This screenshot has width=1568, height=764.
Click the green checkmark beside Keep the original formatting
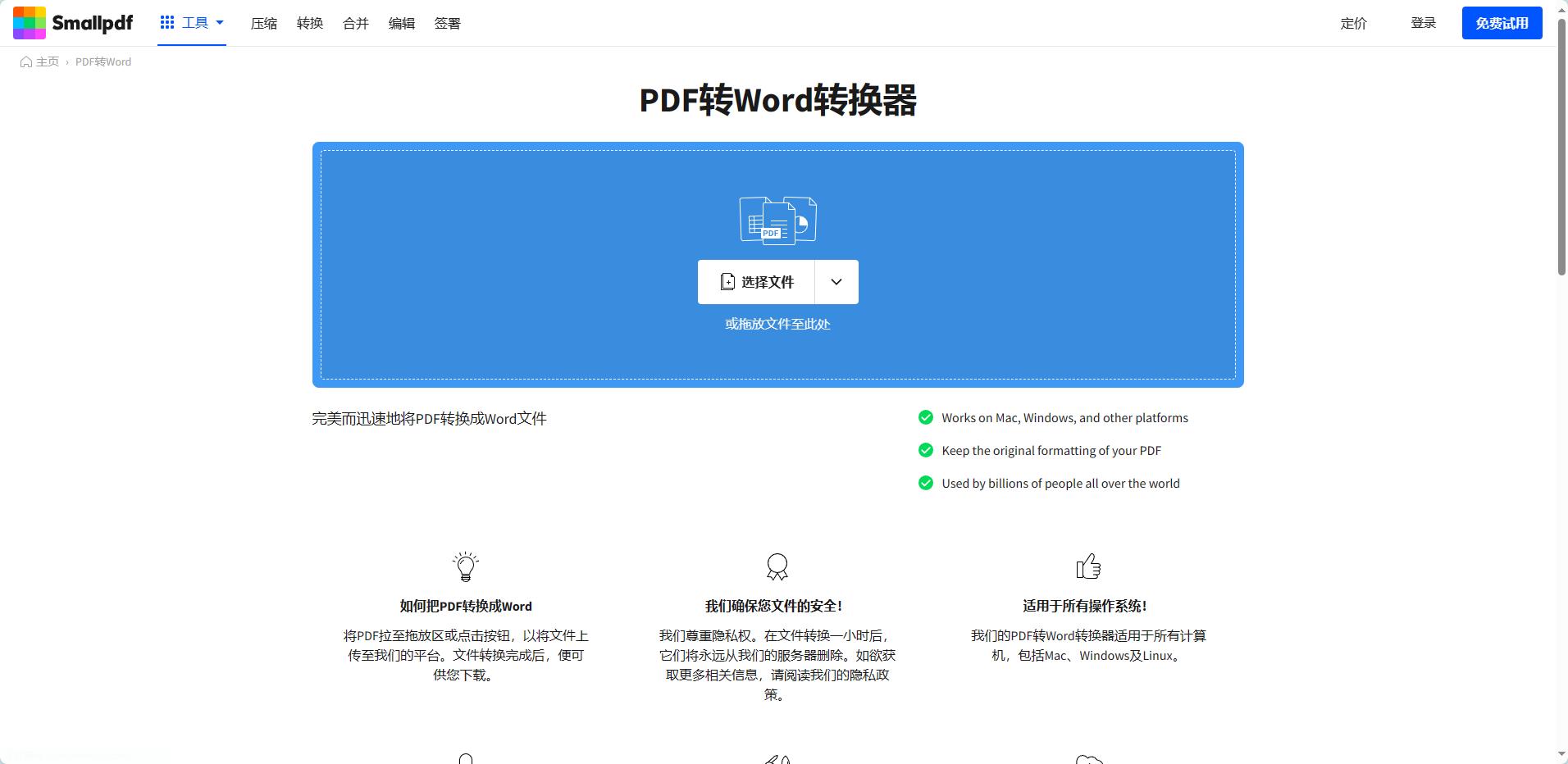click(926, 450)
